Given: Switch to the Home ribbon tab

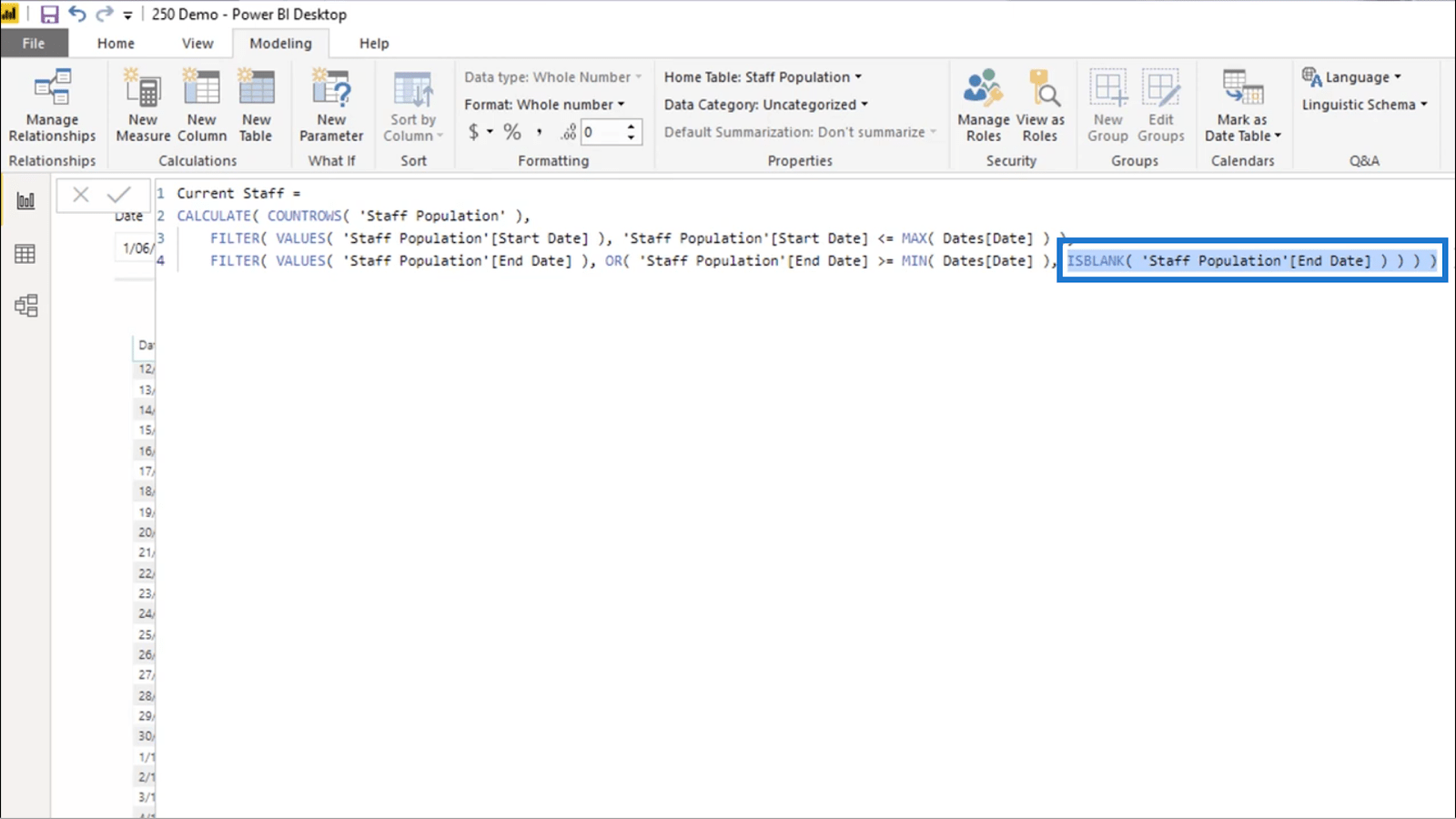Looking at the screenshot, I should 116,43.
